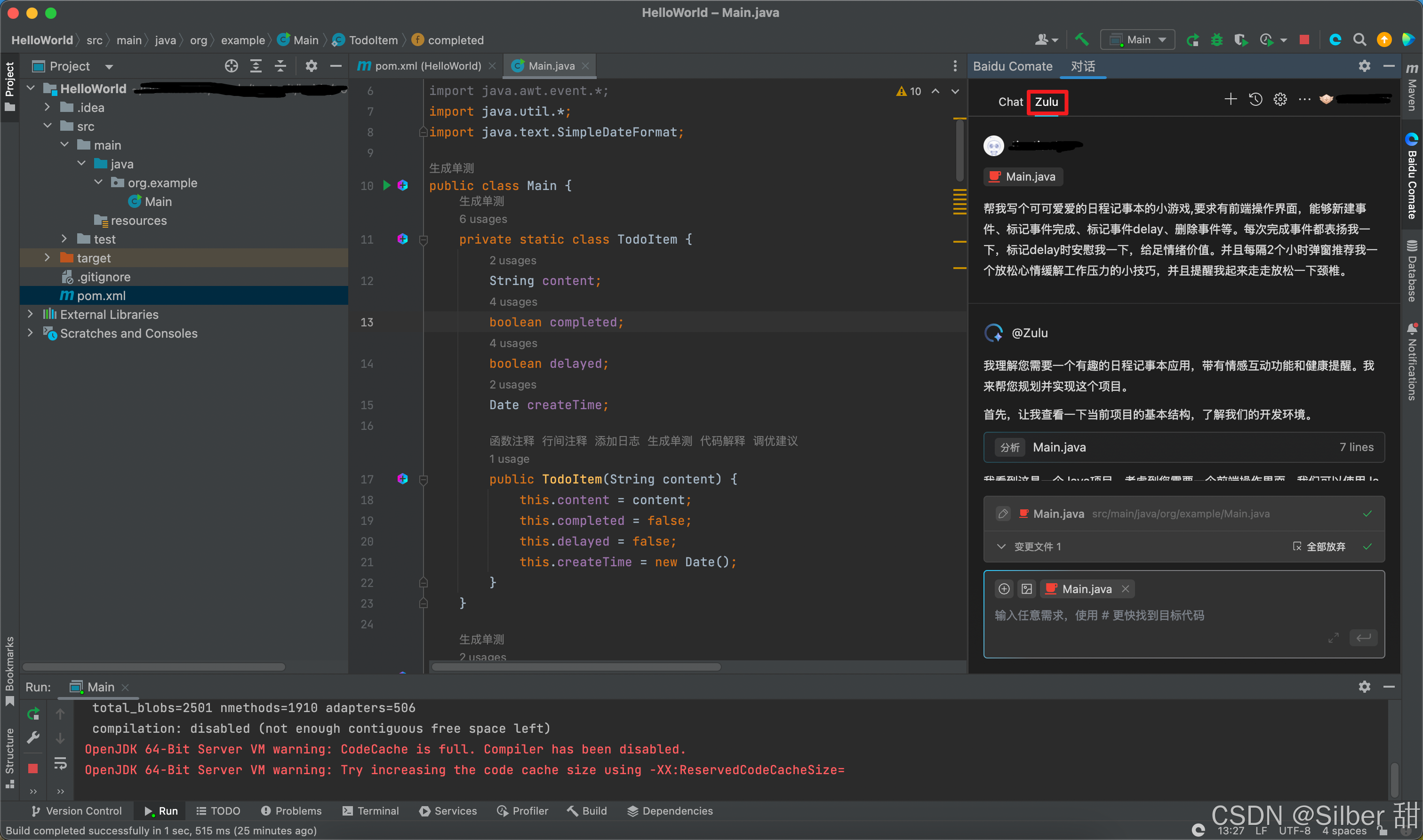Open Main run configuration dropdown
Image resolution: width=1423 pixels, height=840 pixels.
click(1138, 40)
